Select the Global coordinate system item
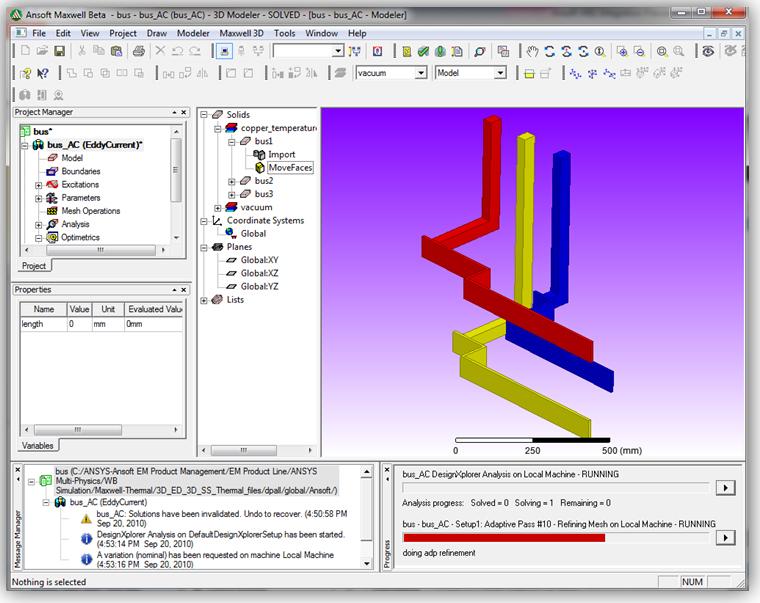This screenshot has height=603, width=760. [253, 234]
